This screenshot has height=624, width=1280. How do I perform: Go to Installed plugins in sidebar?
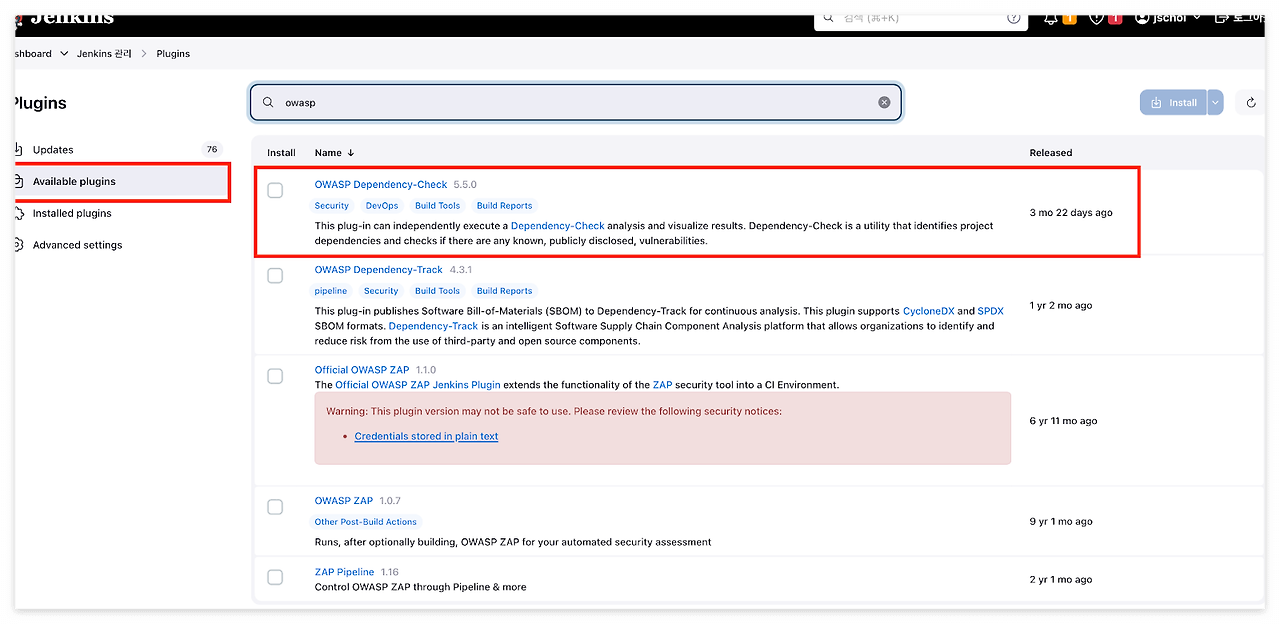[x=121, y=213]
